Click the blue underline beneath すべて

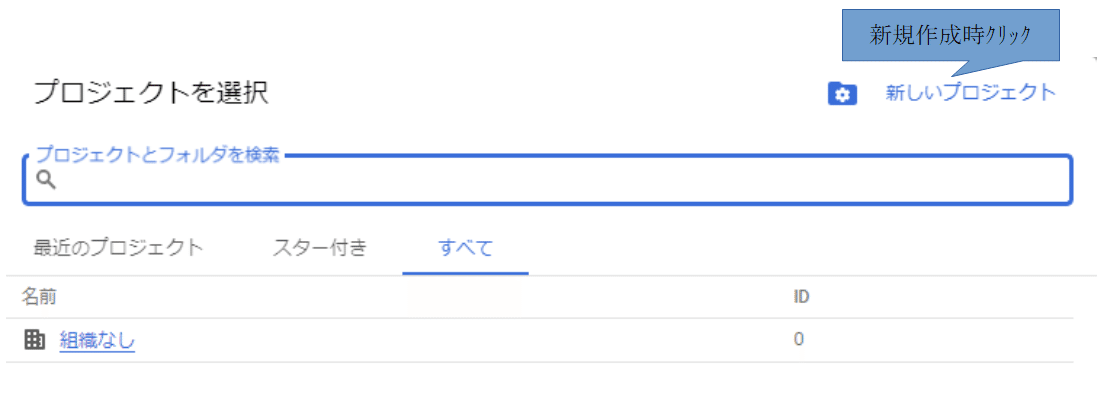pos(466,273)
